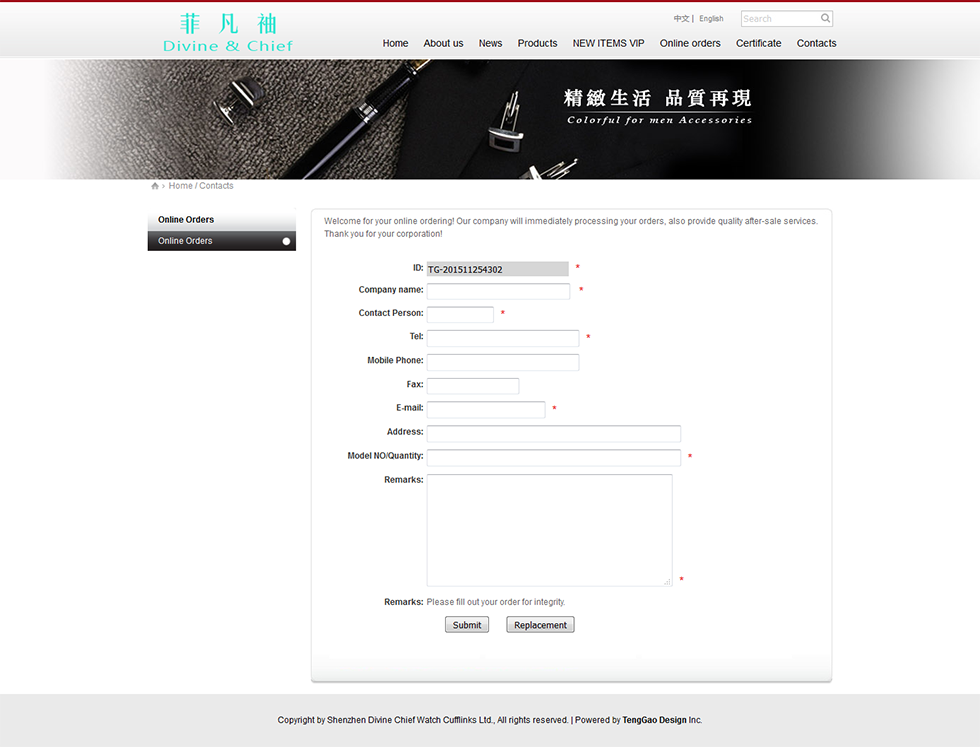Screen dimensions: 980x747
Task: Click the Replacement button
Action: [540, 624]
